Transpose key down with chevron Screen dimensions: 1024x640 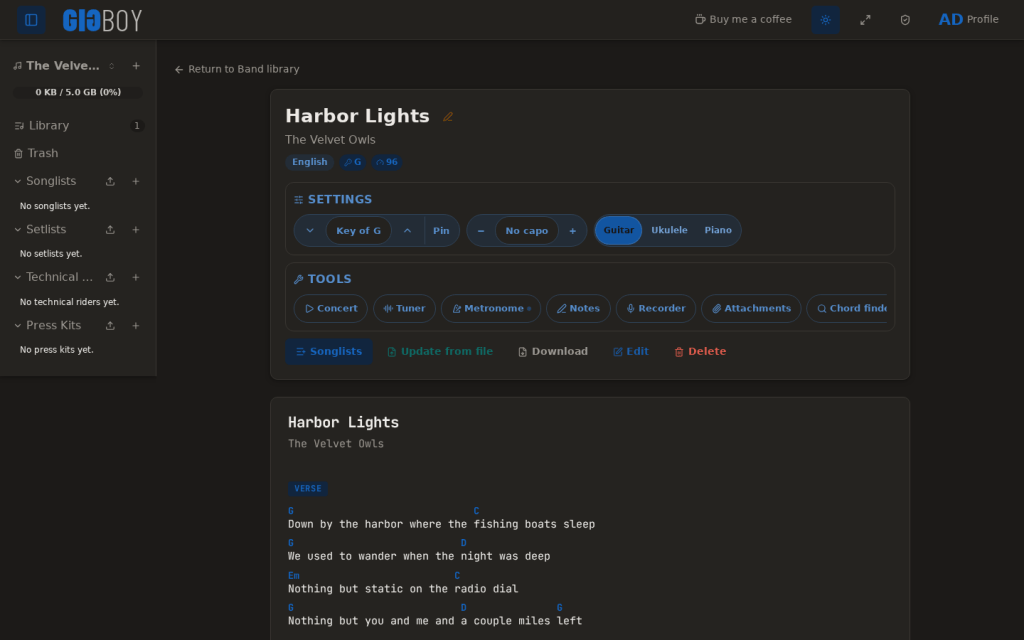[x=310, y=231]
